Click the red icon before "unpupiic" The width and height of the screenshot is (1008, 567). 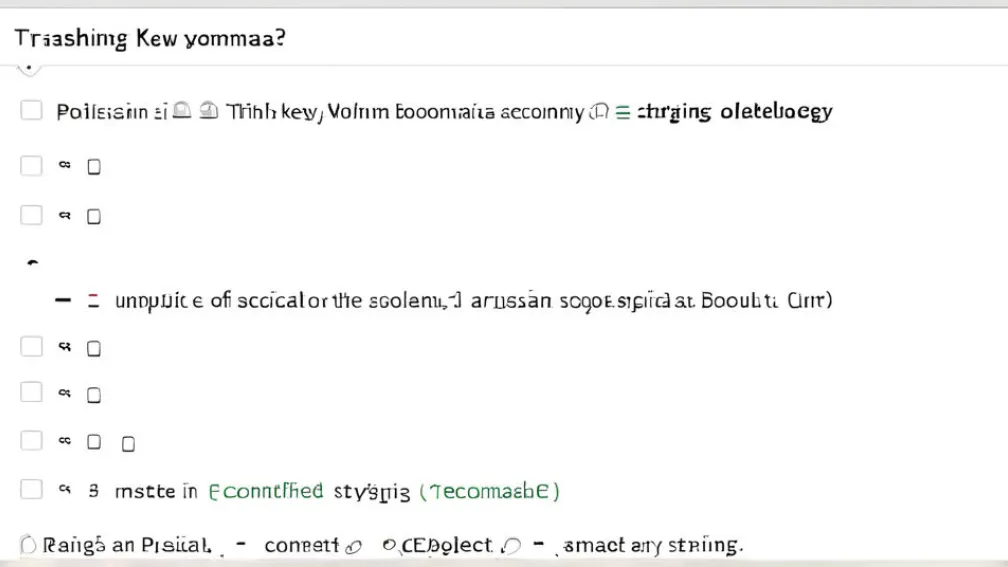pos(93,300)
